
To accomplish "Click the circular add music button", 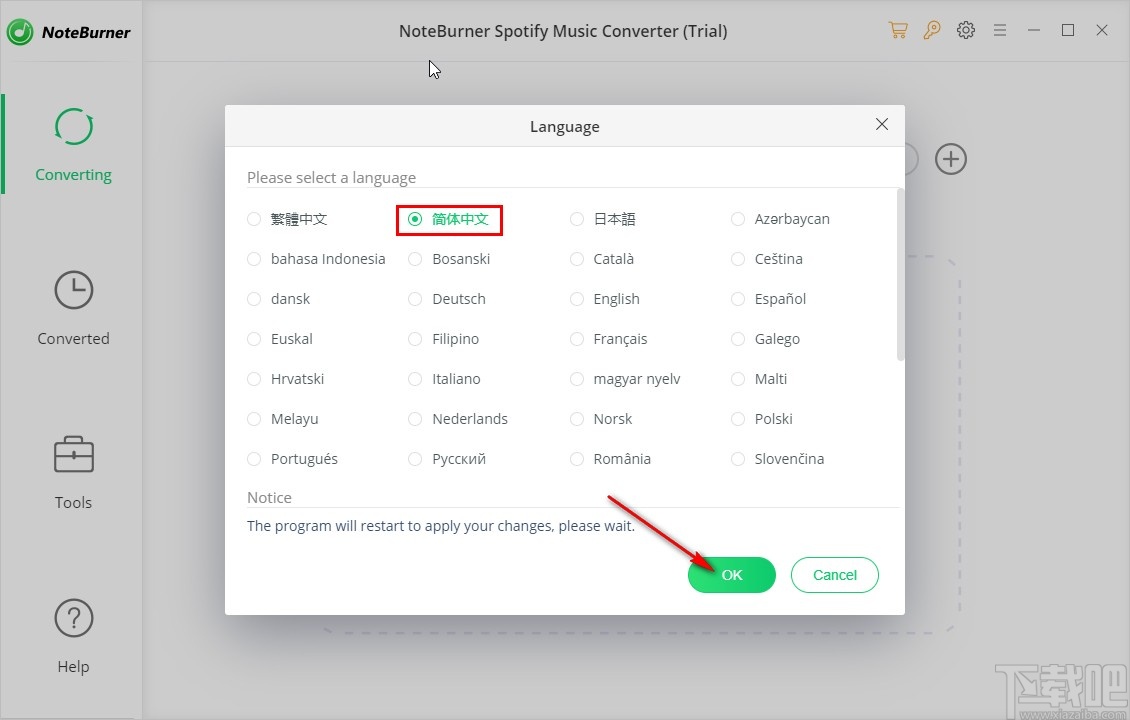I will tap(950, 158).
